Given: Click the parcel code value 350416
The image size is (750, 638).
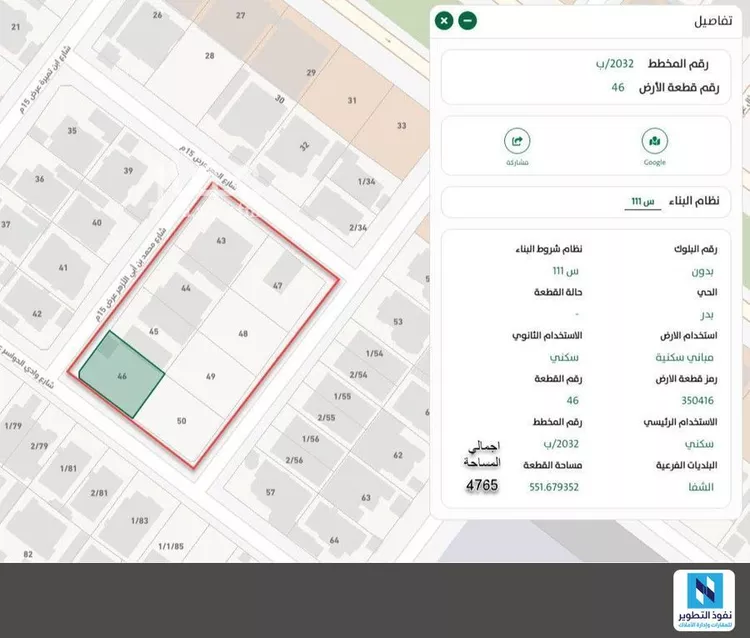Looking at the screenshot, I should tap(697, 400).
